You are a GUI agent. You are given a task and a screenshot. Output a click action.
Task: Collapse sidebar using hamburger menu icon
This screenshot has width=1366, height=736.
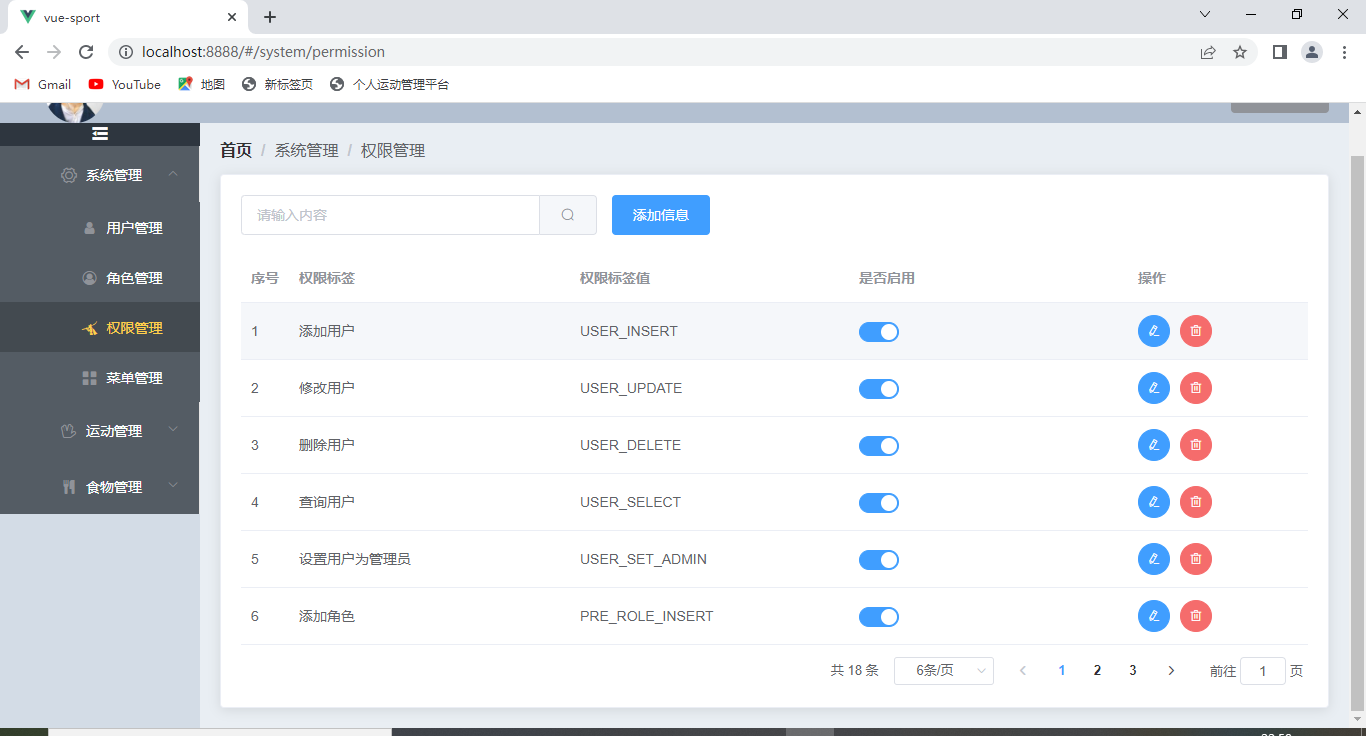[100, 134]
